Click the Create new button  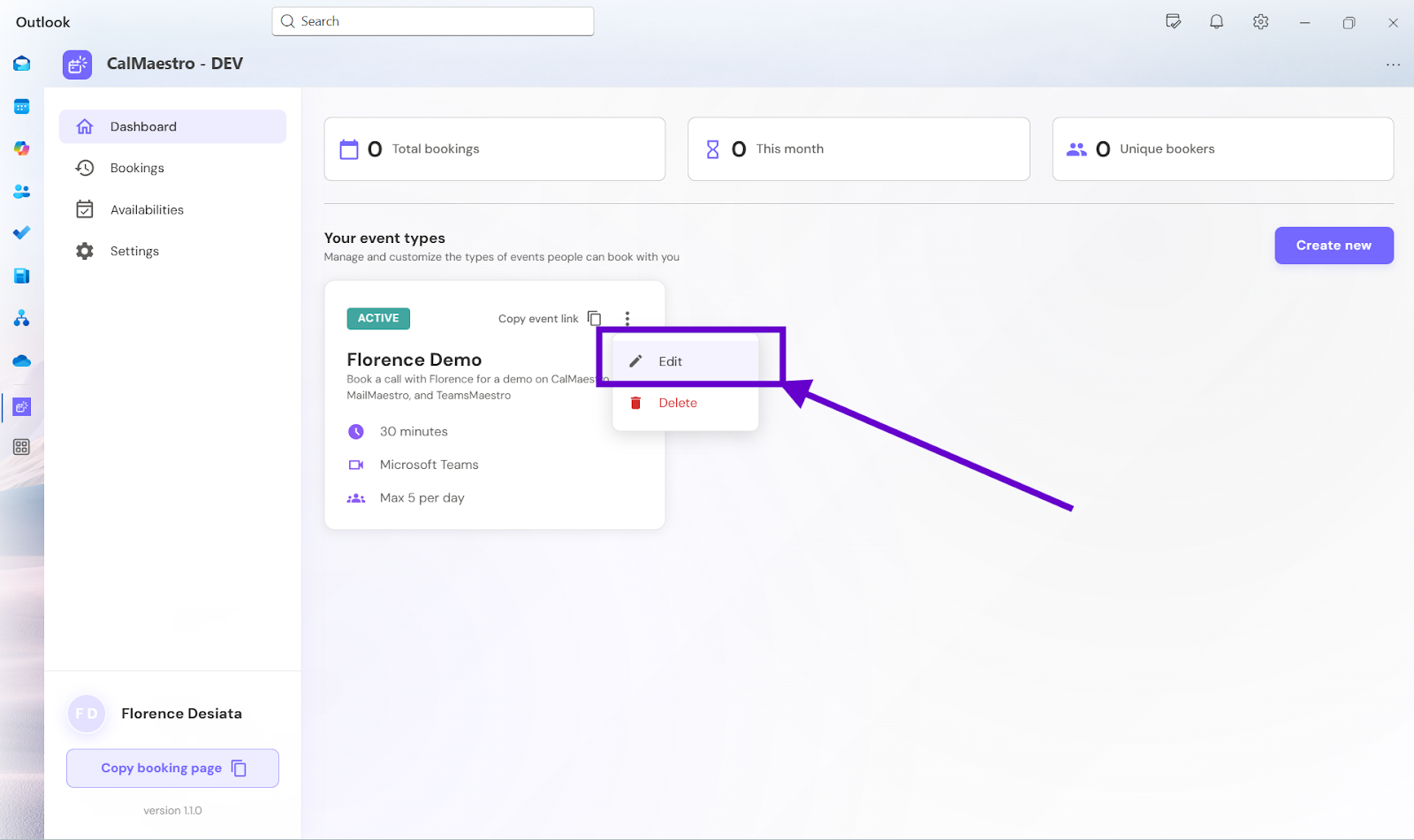click(x=1334, y=246)
